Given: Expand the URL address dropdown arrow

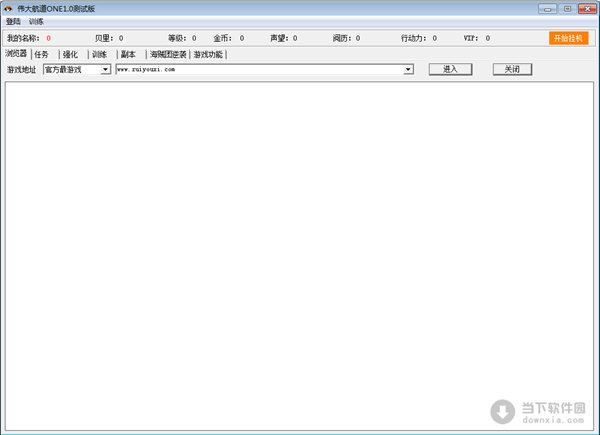Looking at the screenshot, I should [409, 70].
